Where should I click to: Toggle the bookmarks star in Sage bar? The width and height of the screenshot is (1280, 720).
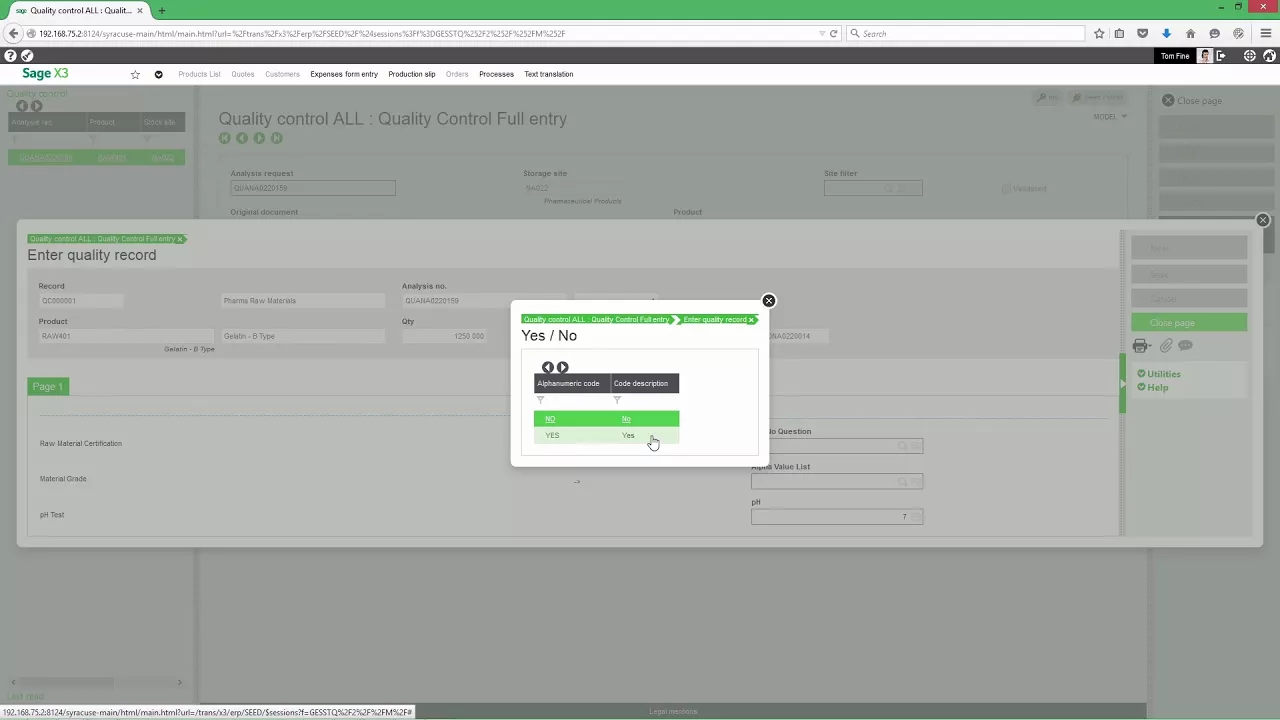pos(135,74)
